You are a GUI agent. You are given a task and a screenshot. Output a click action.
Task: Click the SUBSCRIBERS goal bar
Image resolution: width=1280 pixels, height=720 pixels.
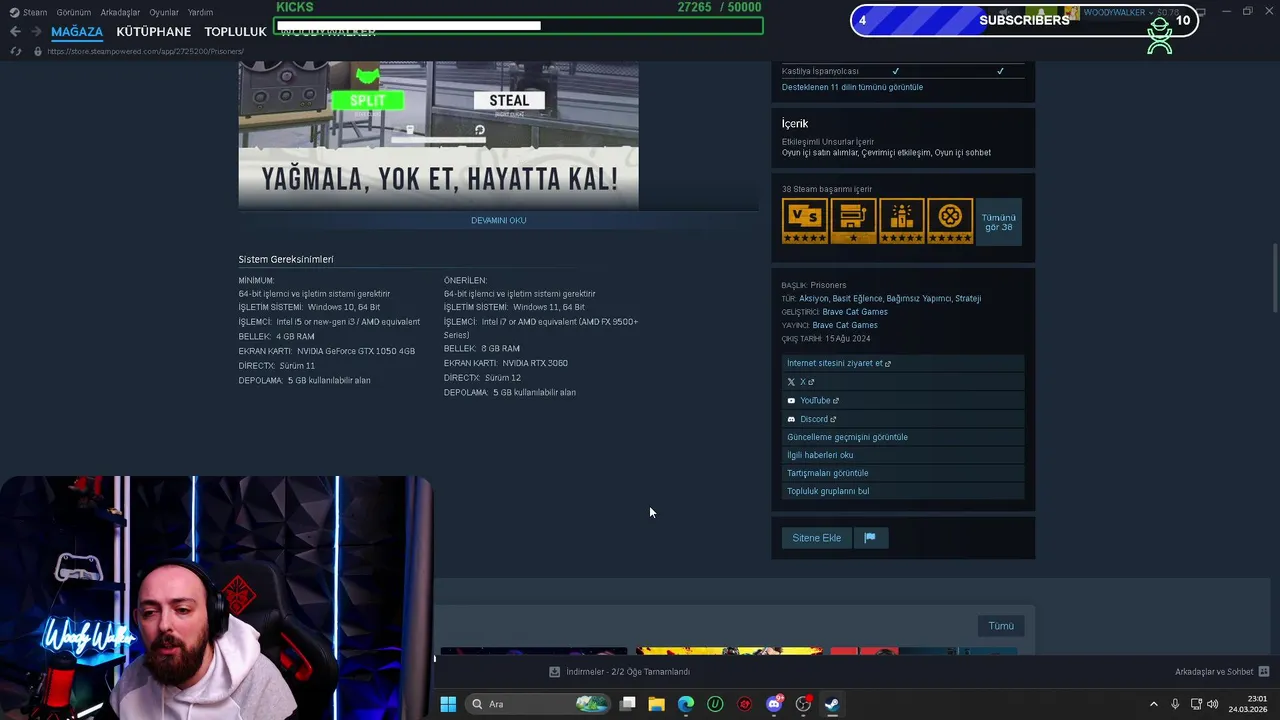click(1024, 20)
